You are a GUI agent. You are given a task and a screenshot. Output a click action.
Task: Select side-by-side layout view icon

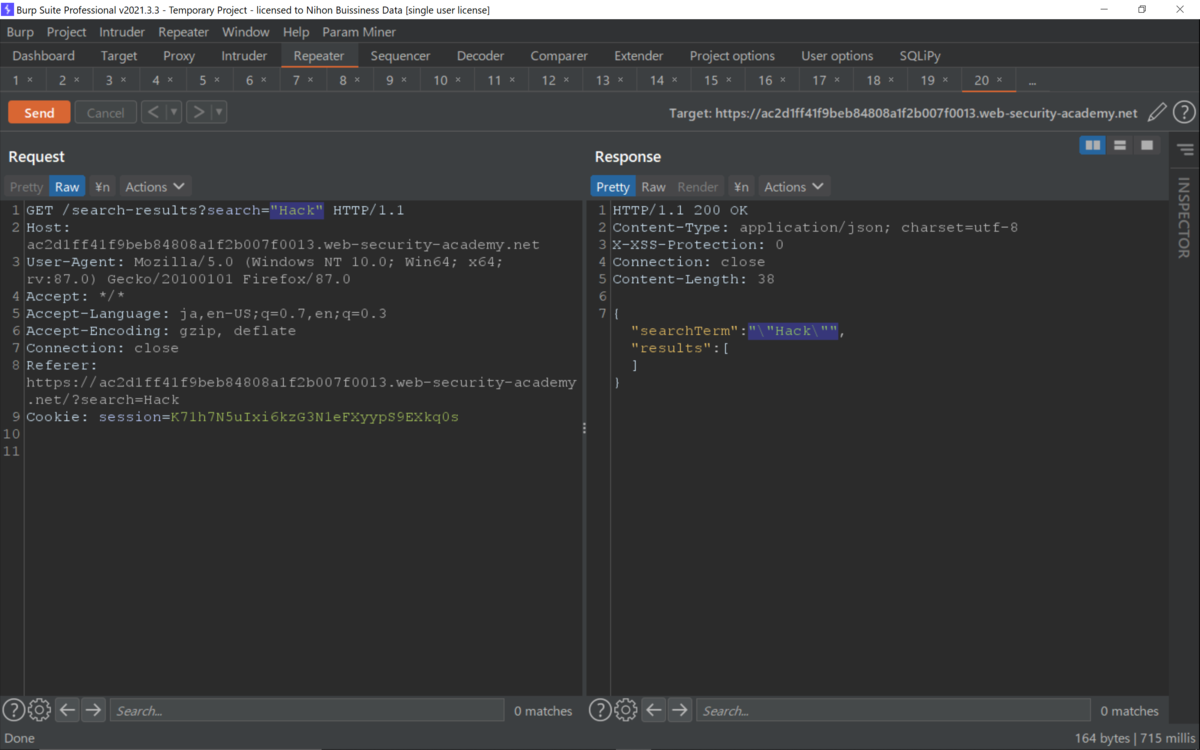1093,146
